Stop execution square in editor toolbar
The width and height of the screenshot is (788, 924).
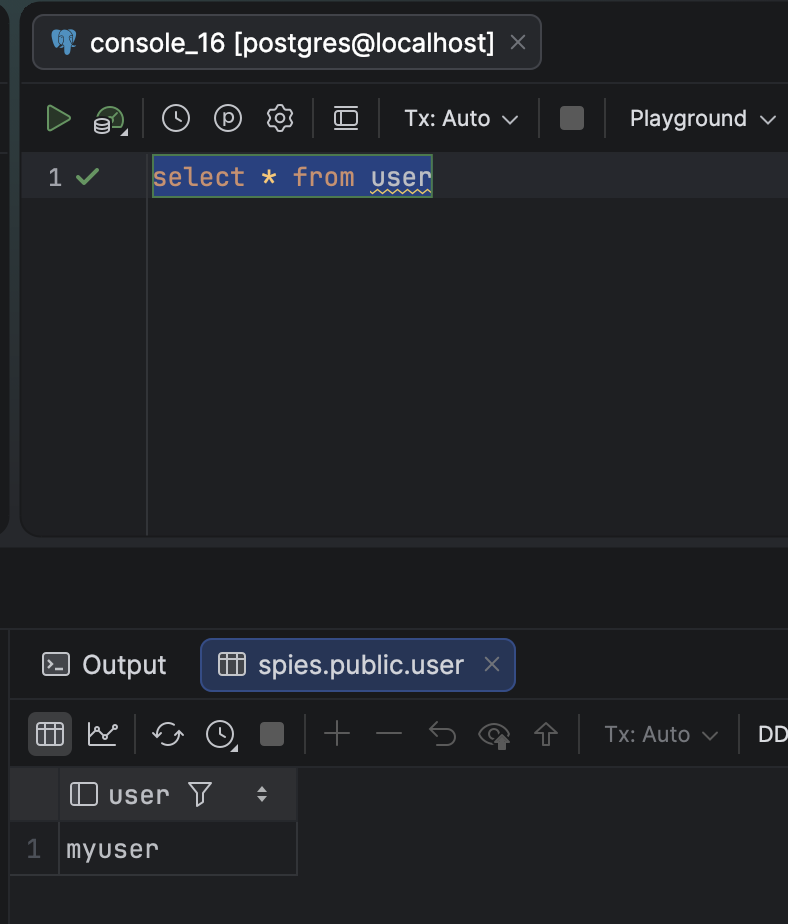click(x=572, y=118)
